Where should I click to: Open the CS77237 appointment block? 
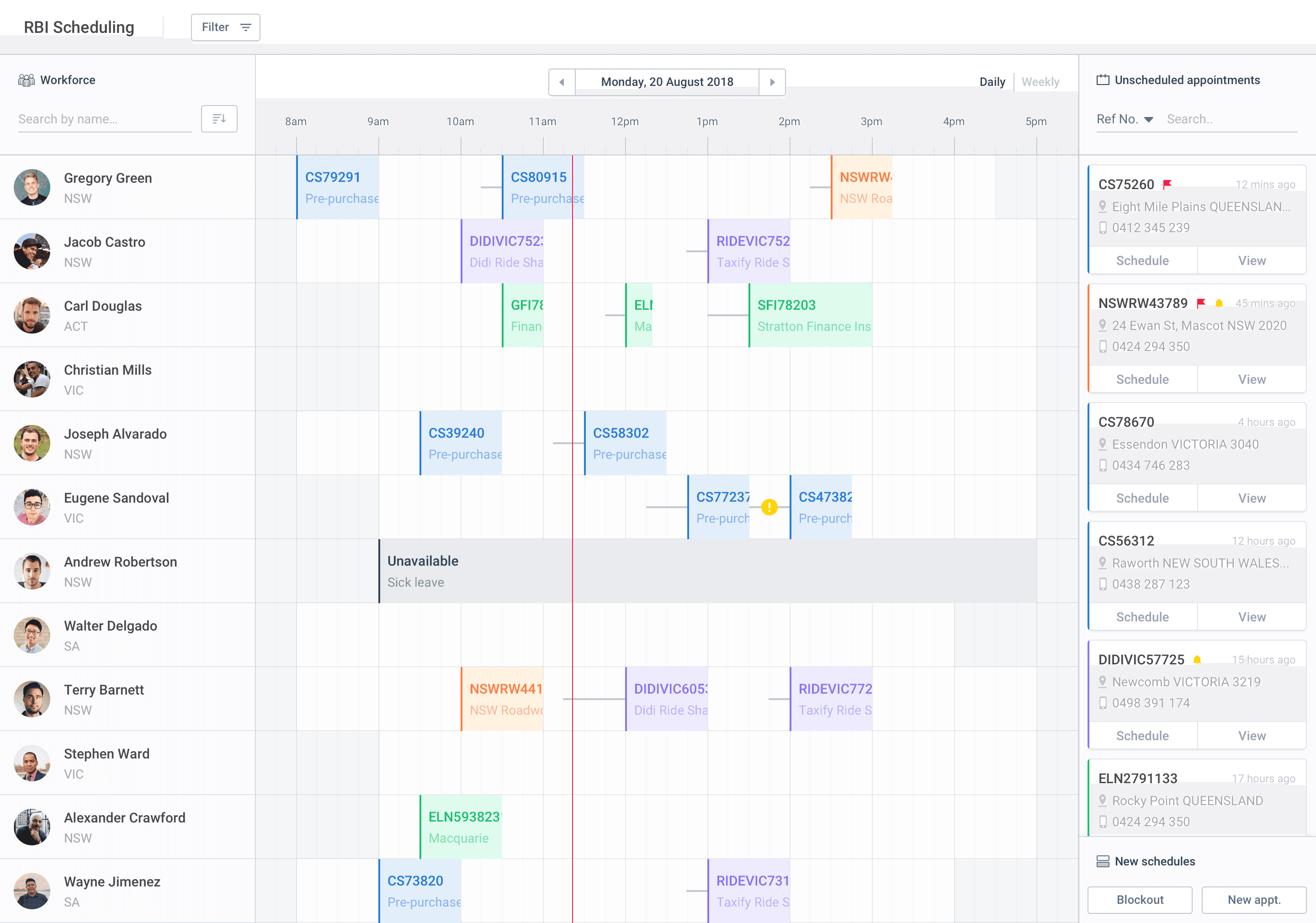point(718,507)
